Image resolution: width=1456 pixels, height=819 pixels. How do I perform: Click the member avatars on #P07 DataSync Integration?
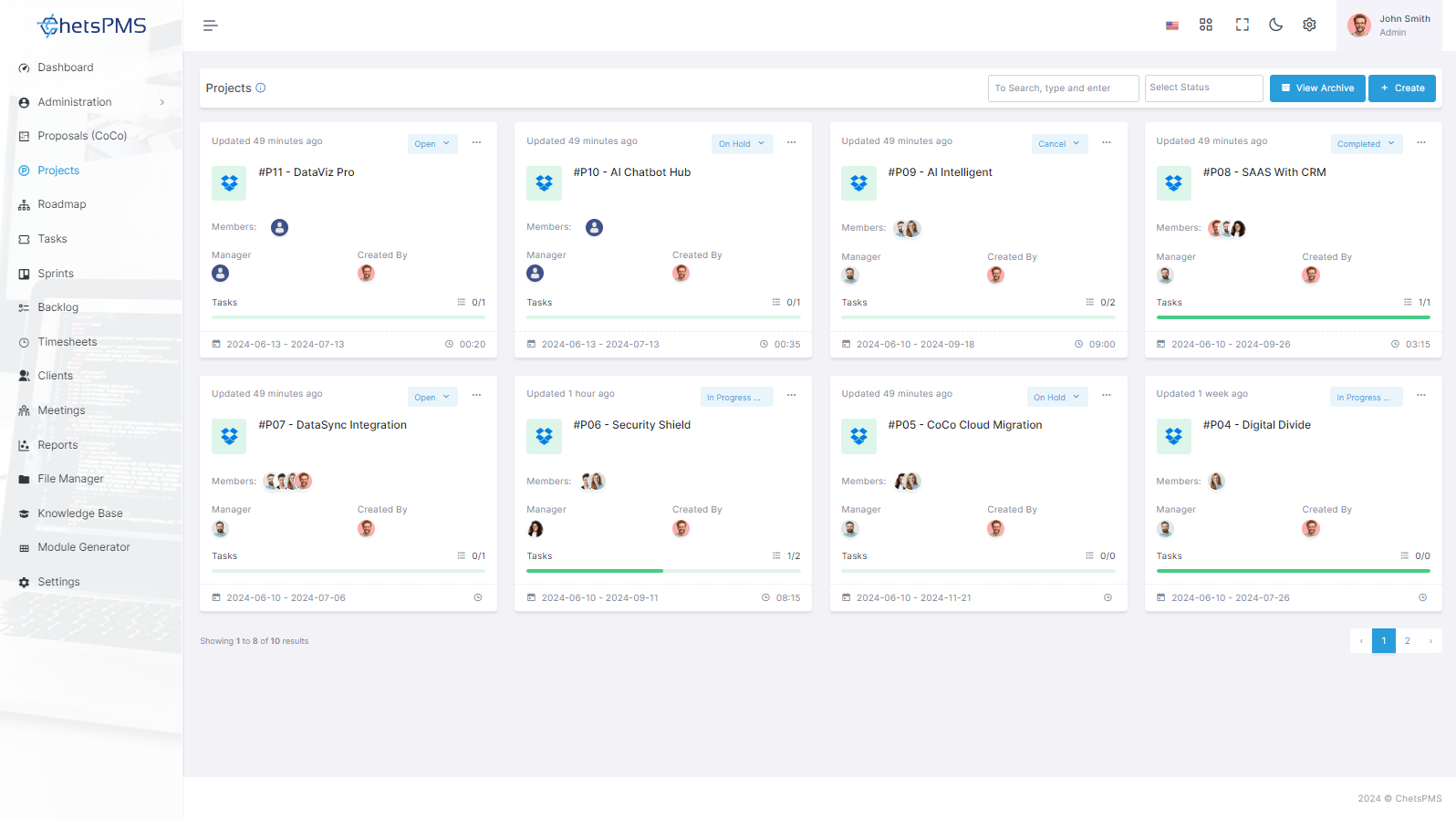287,481
